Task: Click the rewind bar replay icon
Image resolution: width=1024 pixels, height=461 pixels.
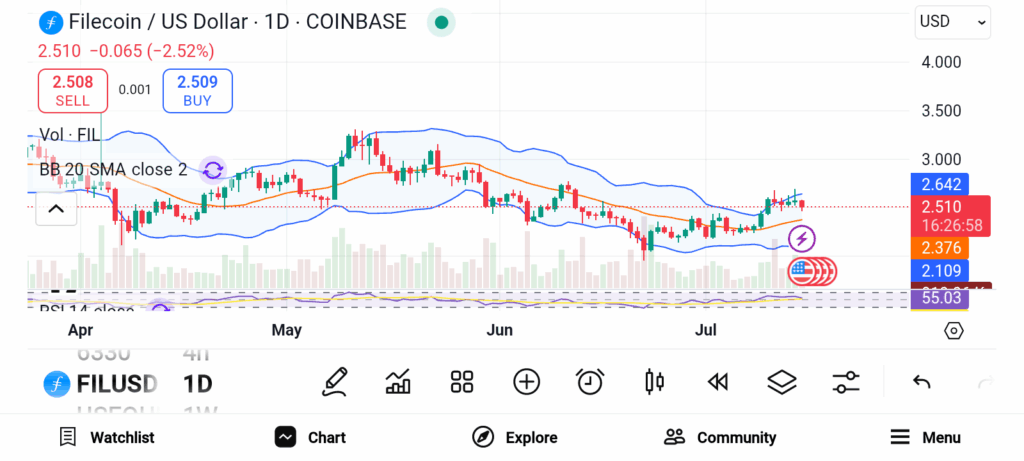Action: pos(717,381)
